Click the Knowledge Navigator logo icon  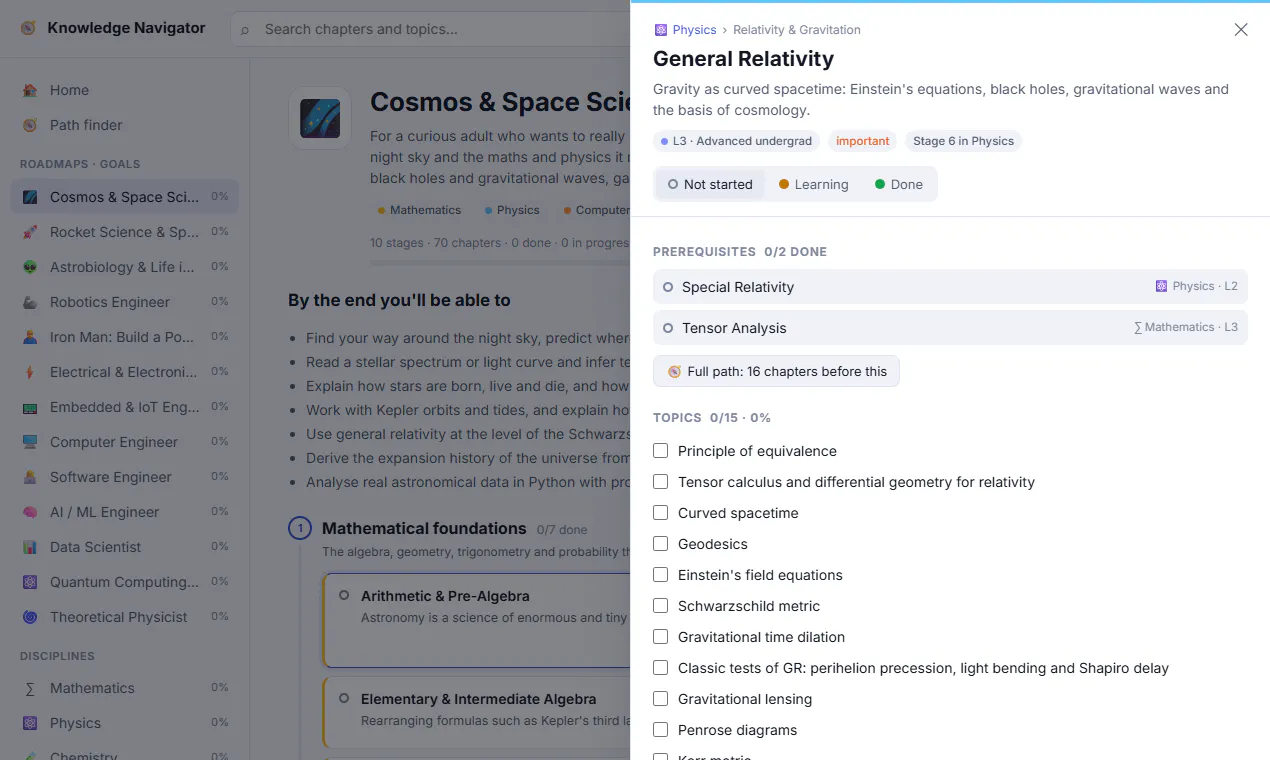29,28
